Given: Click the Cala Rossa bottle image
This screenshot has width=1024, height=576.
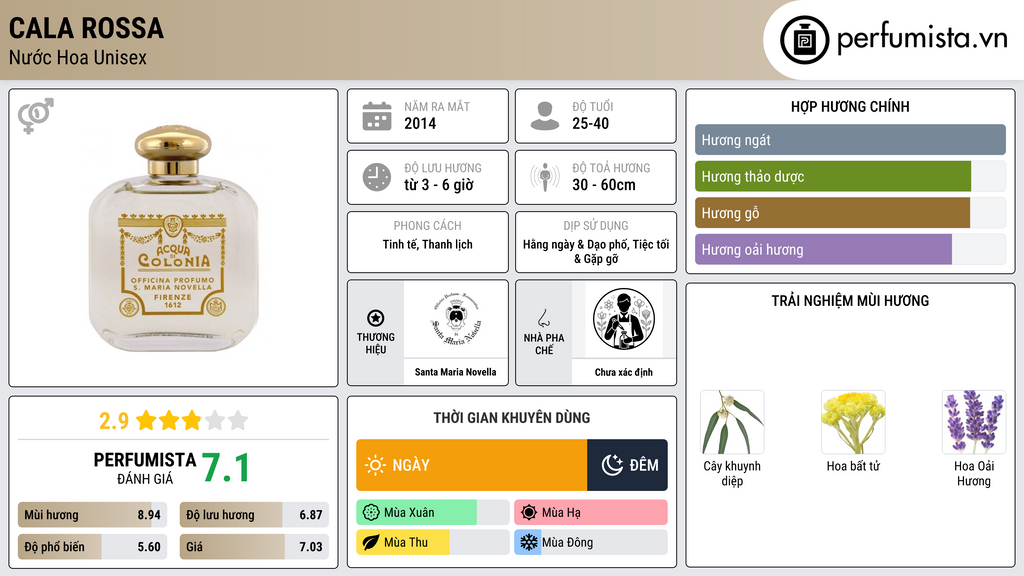Looking at the screenshot, I should click(173, 238).
